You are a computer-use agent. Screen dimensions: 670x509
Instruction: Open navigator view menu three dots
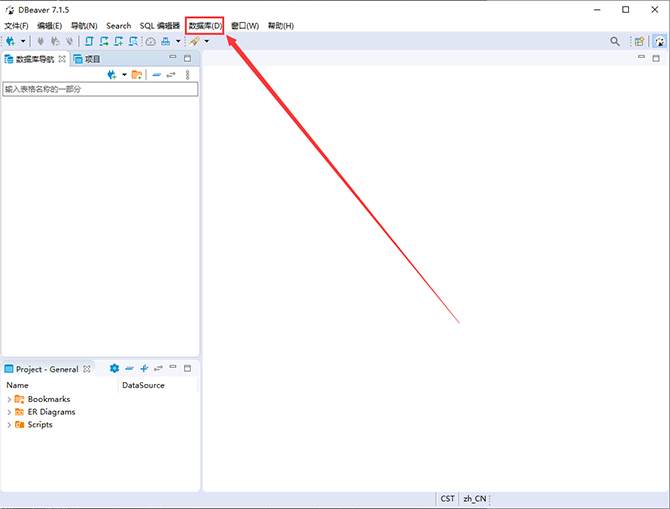pos(188,75)
